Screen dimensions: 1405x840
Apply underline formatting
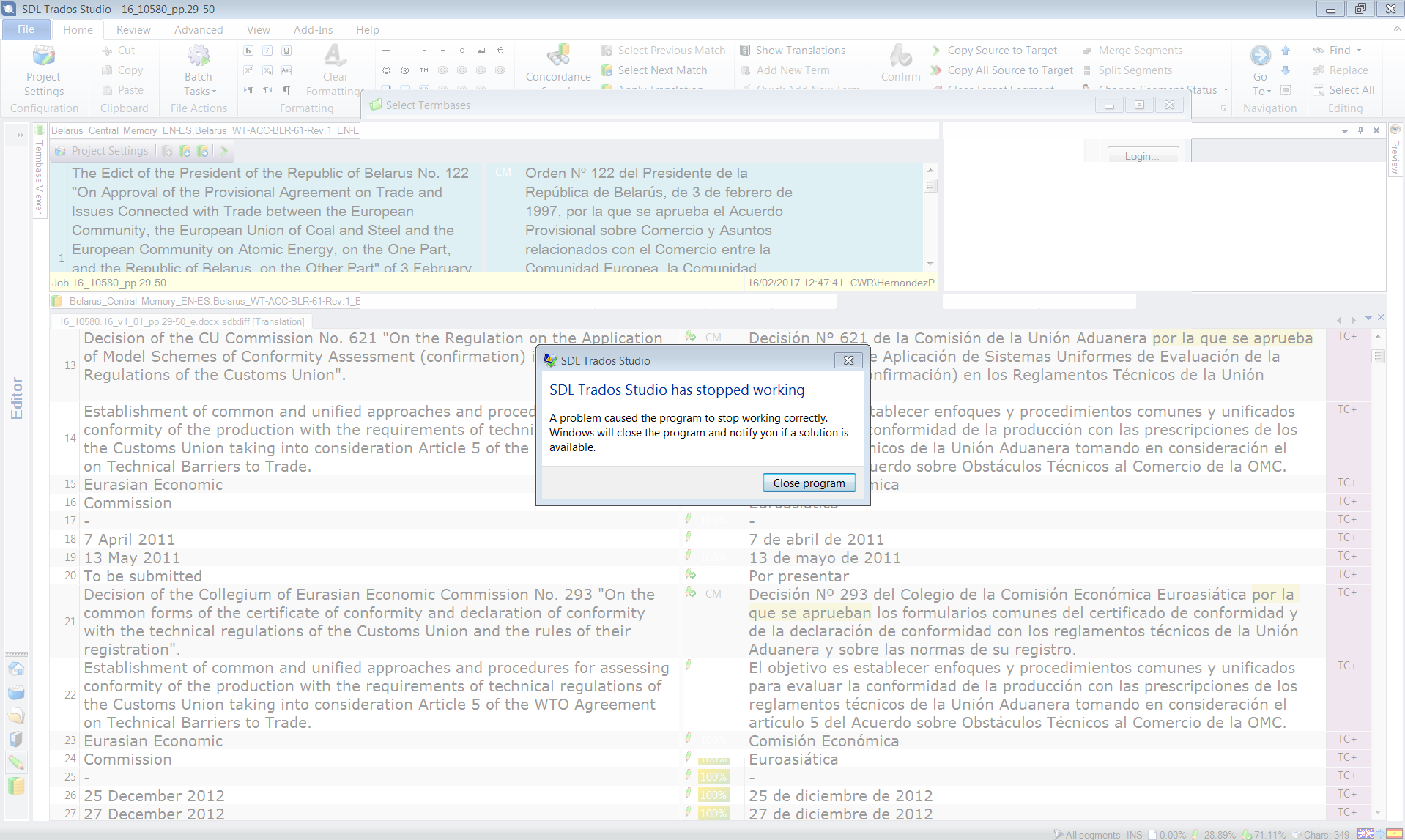[x=286, y=51]
